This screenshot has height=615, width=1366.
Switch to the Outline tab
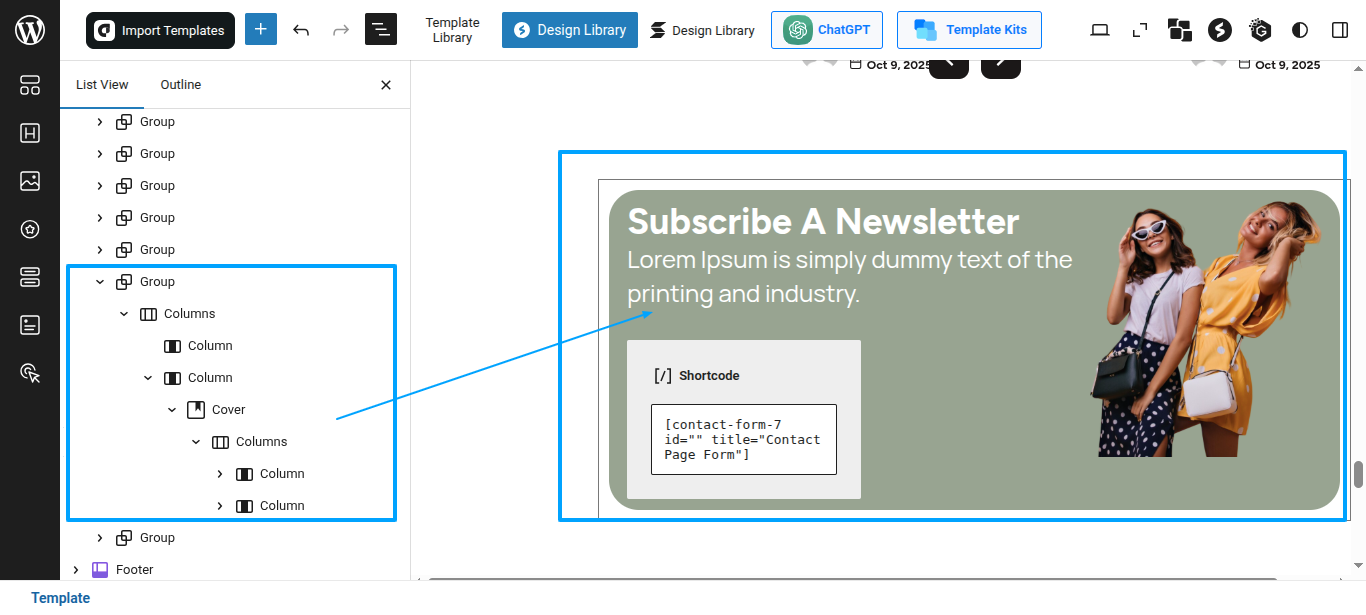pyautogui.click(x=180, y=85)
